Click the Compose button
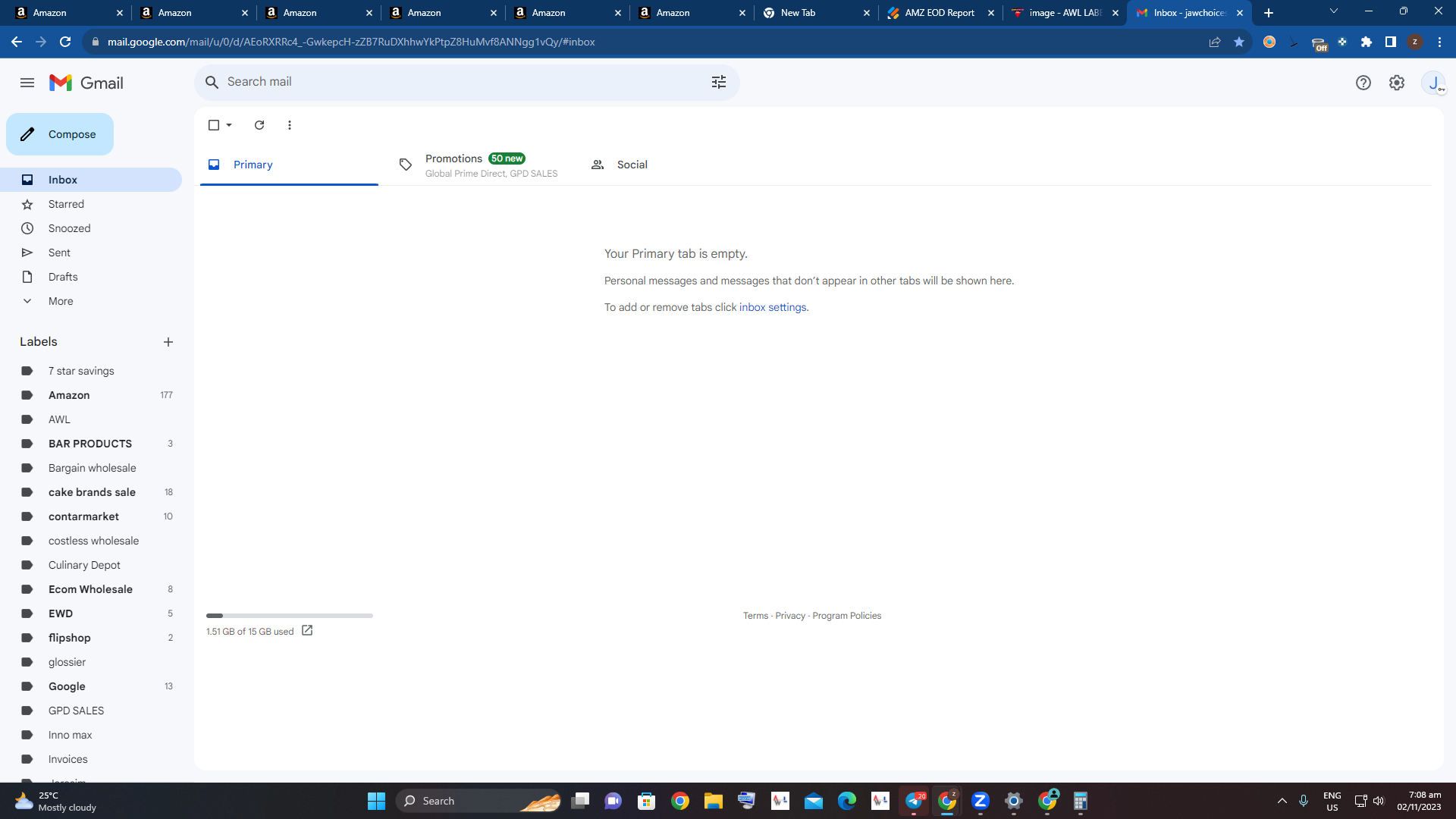Image resolution: width=1456 pixels, height=819 pixels. click(x=60, y=134)
